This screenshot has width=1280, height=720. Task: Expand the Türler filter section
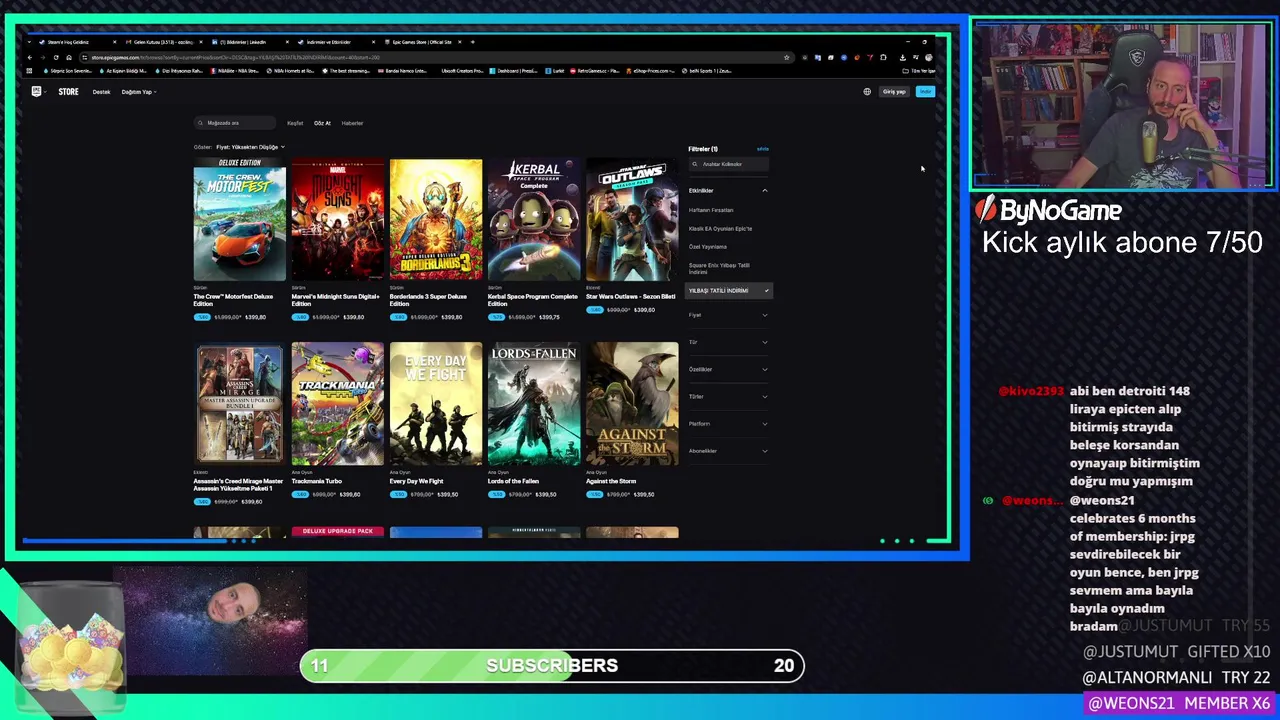[x=728, y=396]
